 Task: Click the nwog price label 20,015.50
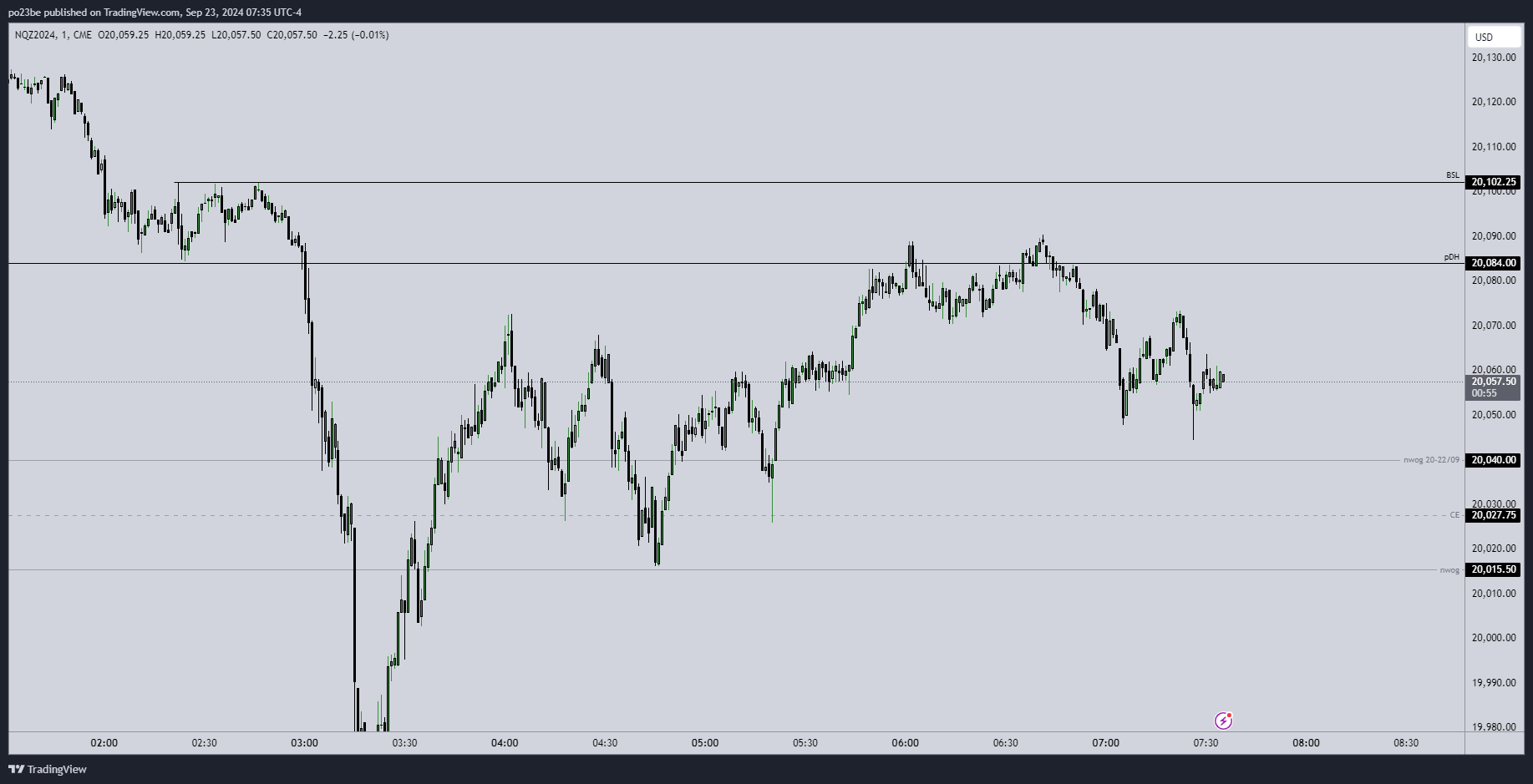point(1493,569)
